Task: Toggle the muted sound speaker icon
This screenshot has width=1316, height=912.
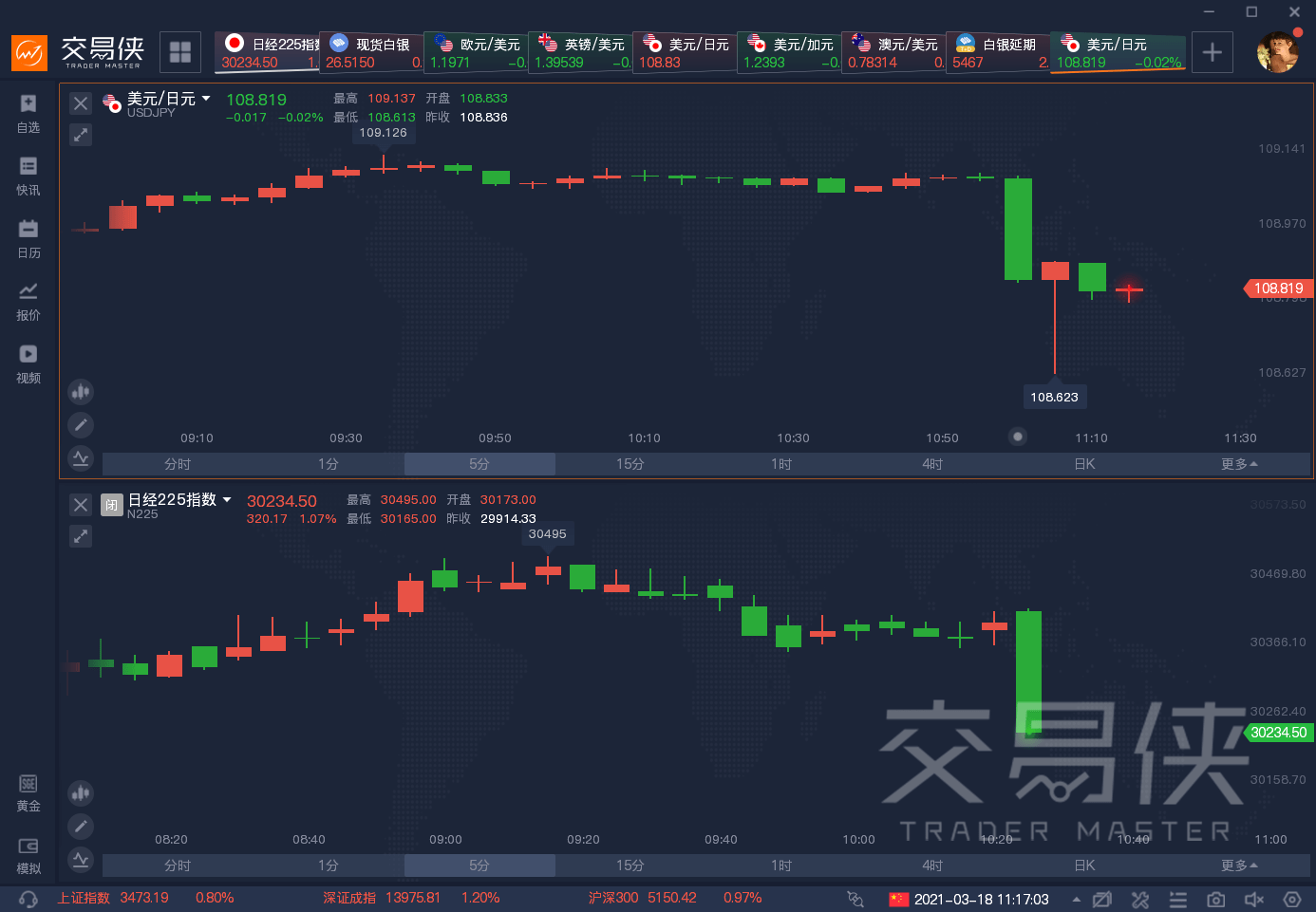Action: click(1254, 899)
